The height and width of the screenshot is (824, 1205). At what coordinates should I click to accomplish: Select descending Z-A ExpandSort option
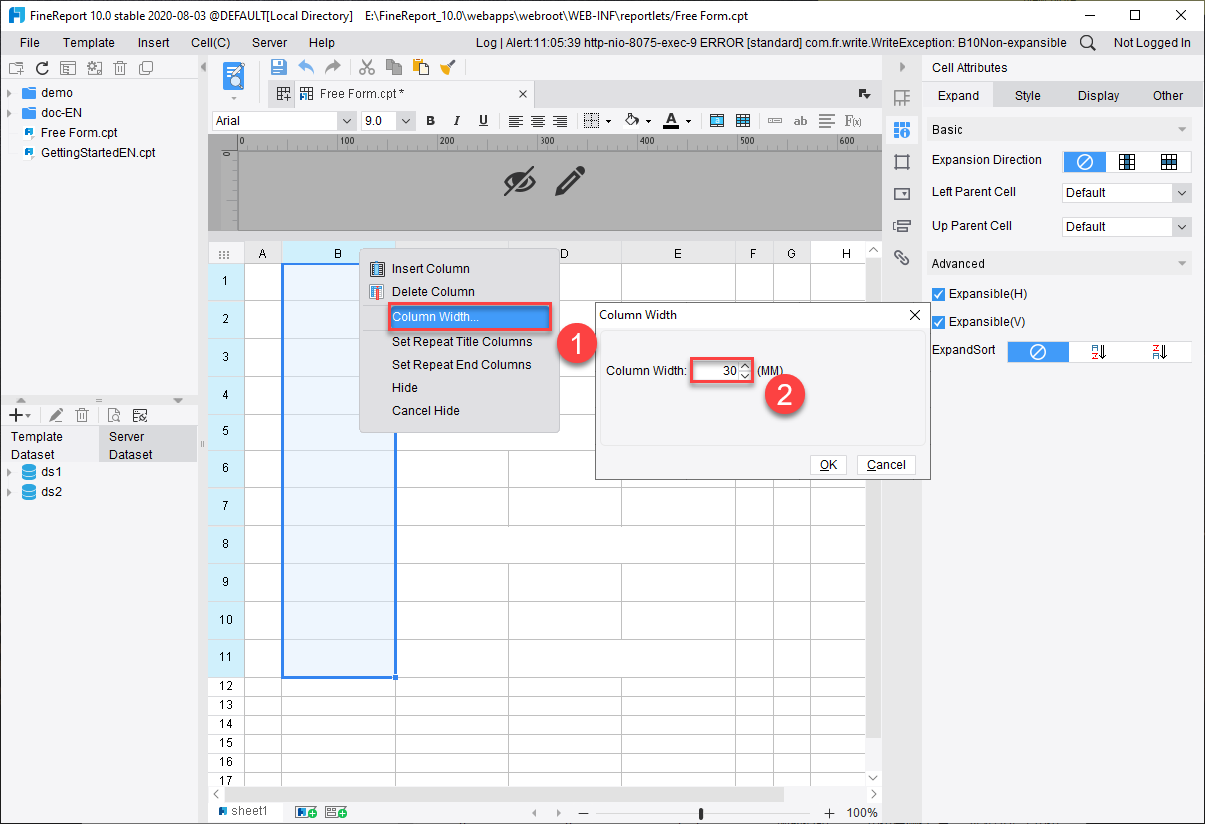tap(1160, 352)
